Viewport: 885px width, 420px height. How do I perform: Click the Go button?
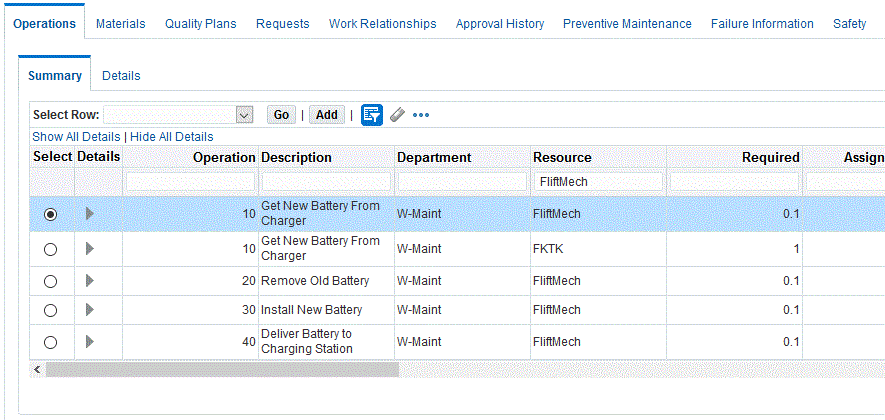pyautogui.click(x=281, y=115)
